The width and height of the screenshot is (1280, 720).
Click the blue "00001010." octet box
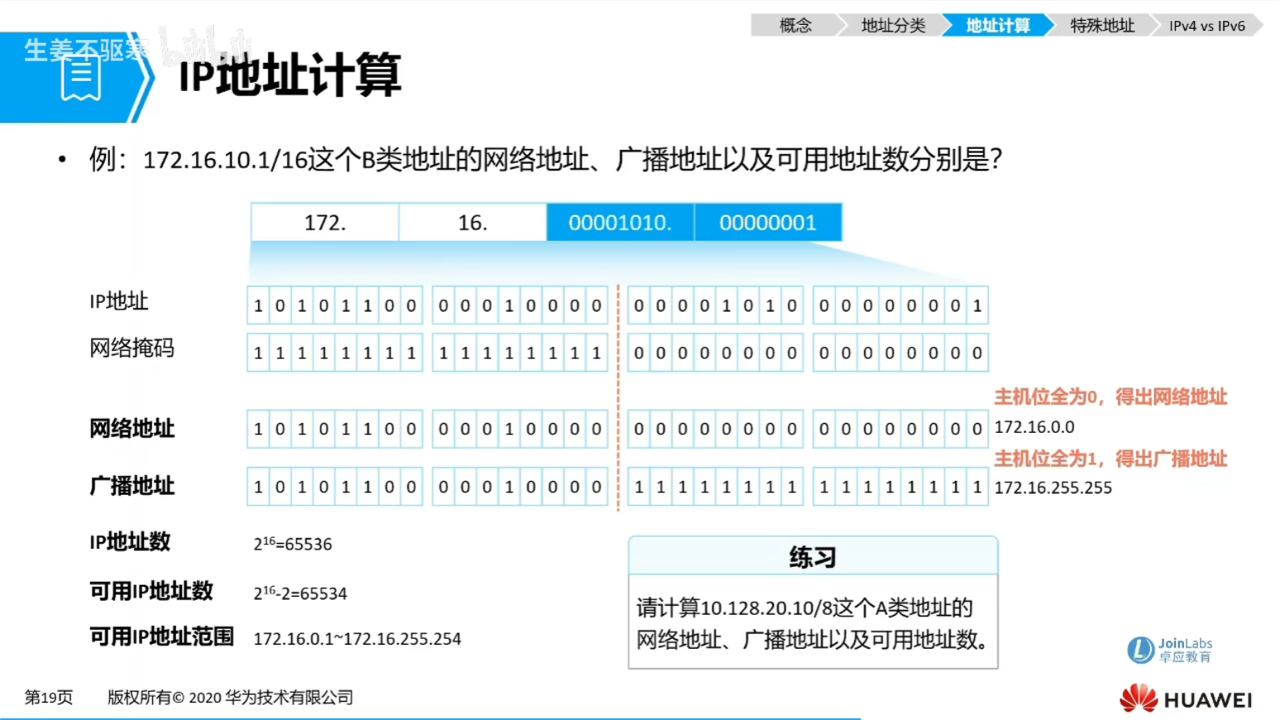point(620,223)
